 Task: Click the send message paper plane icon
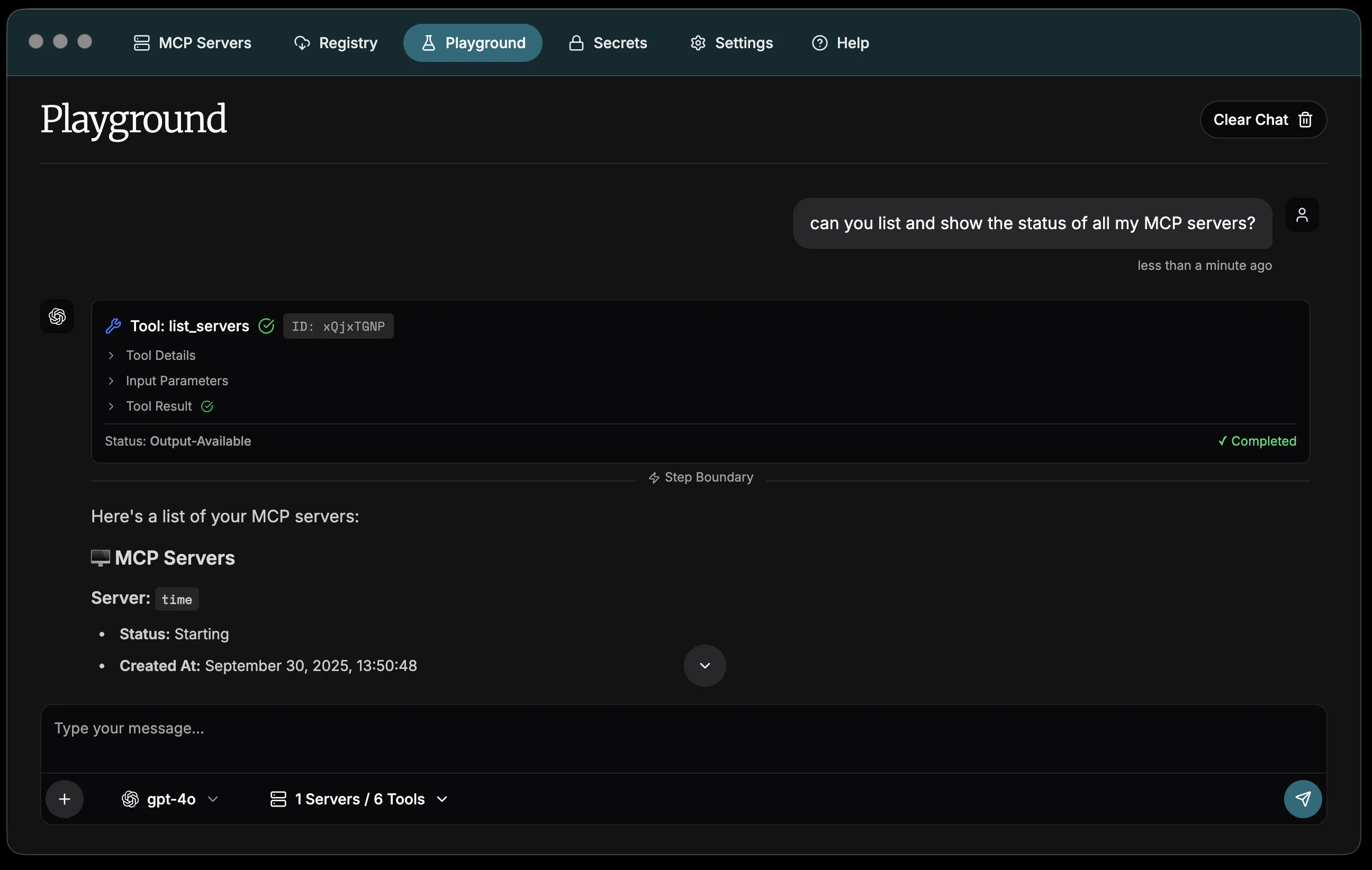pyautogui.click(x=1303, y=798)
